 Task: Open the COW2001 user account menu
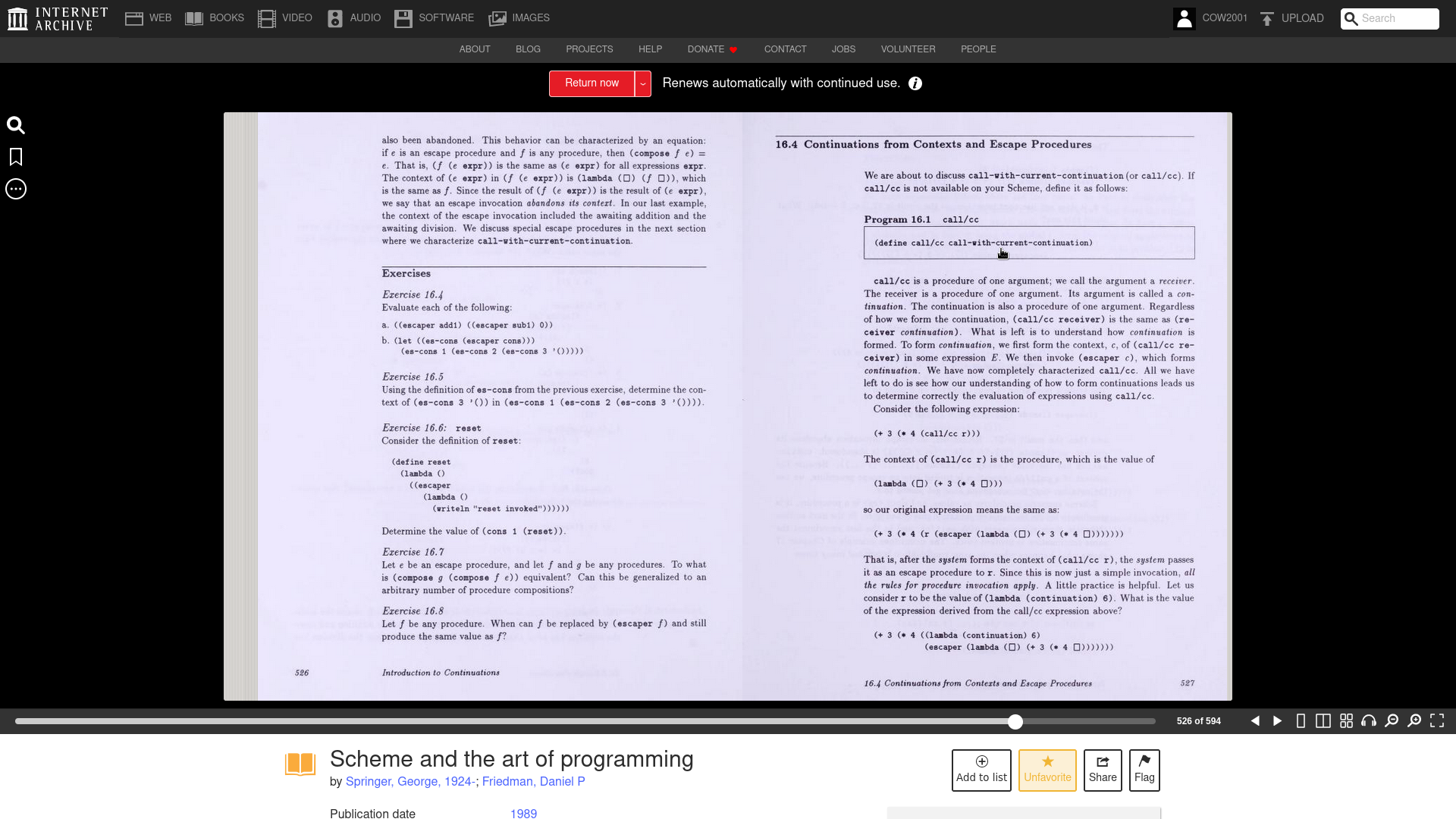(x=1210, y=18)
